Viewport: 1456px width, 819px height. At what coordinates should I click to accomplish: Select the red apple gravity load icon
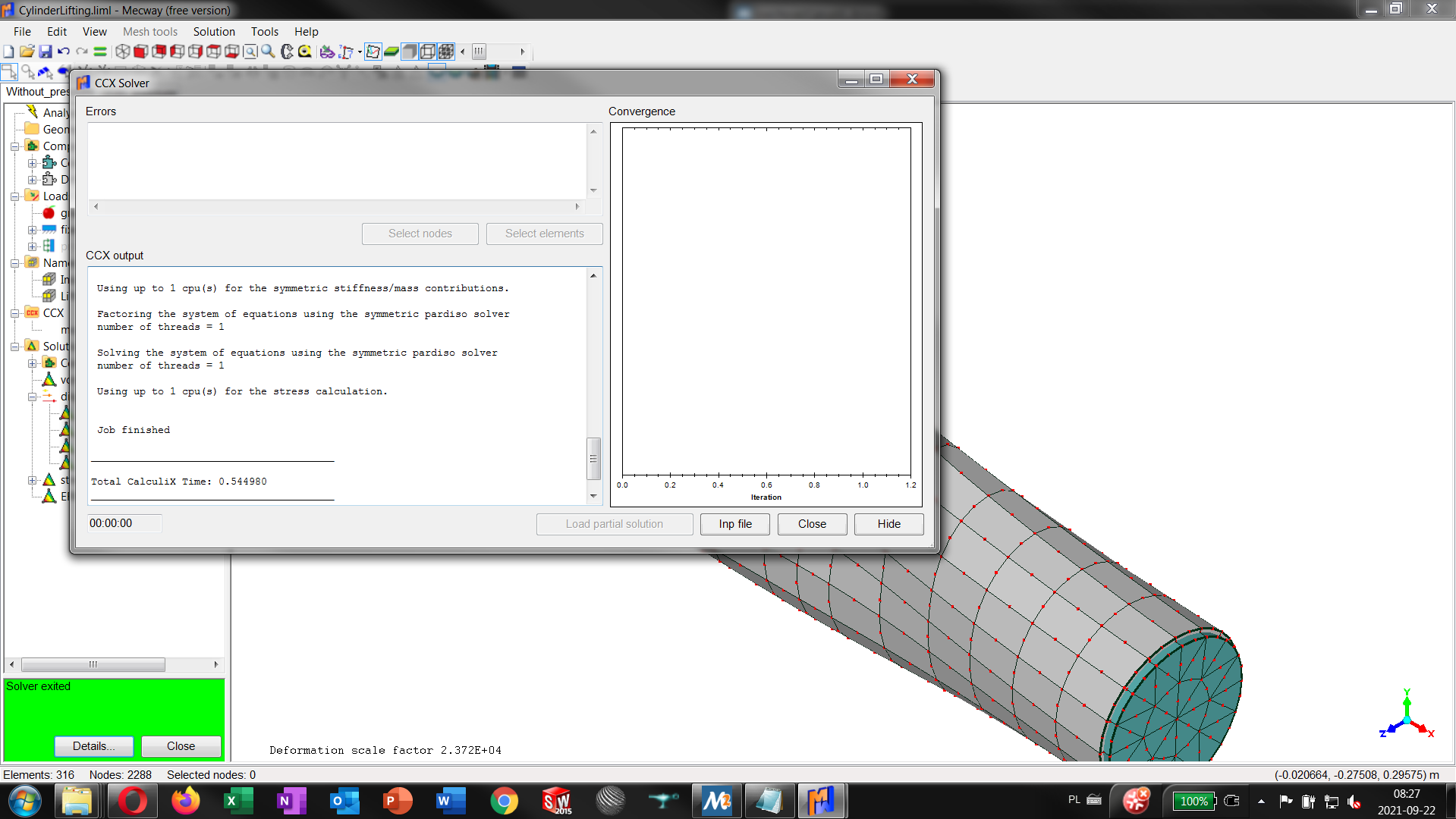(x=49, y=213)
